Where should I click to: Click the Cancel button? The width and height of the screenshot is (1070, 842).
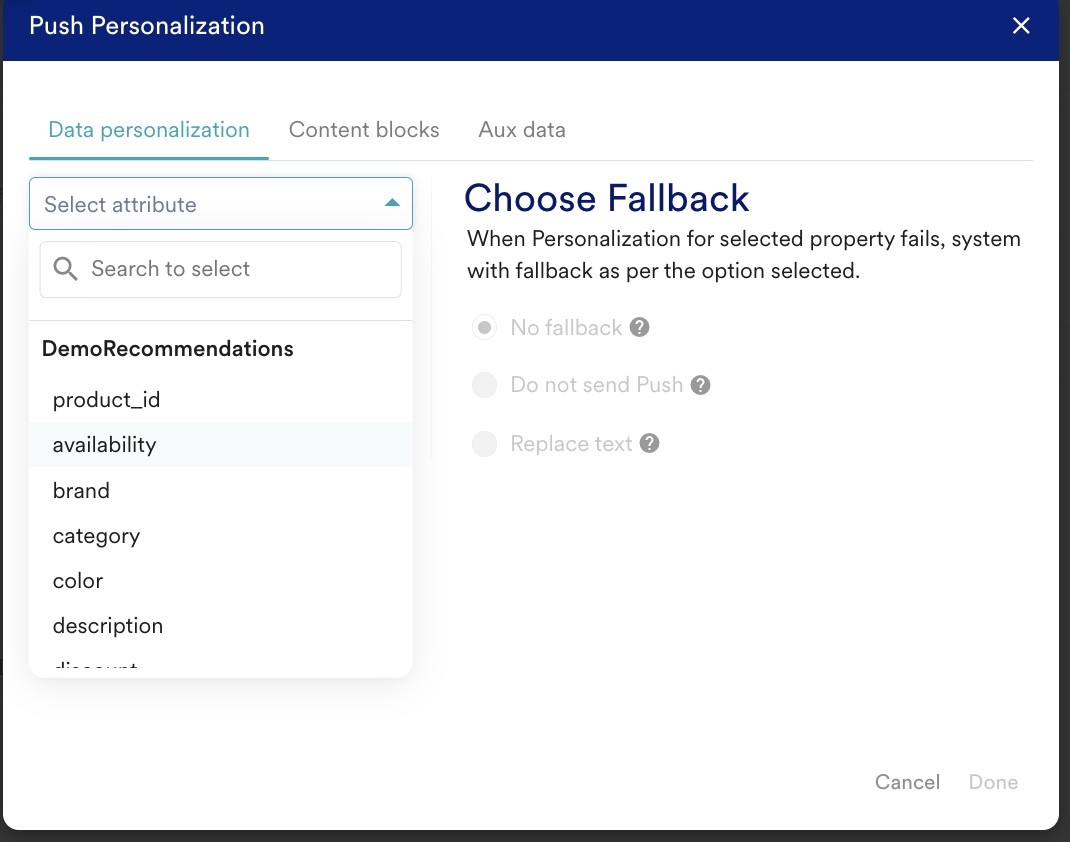coord(908,782)
